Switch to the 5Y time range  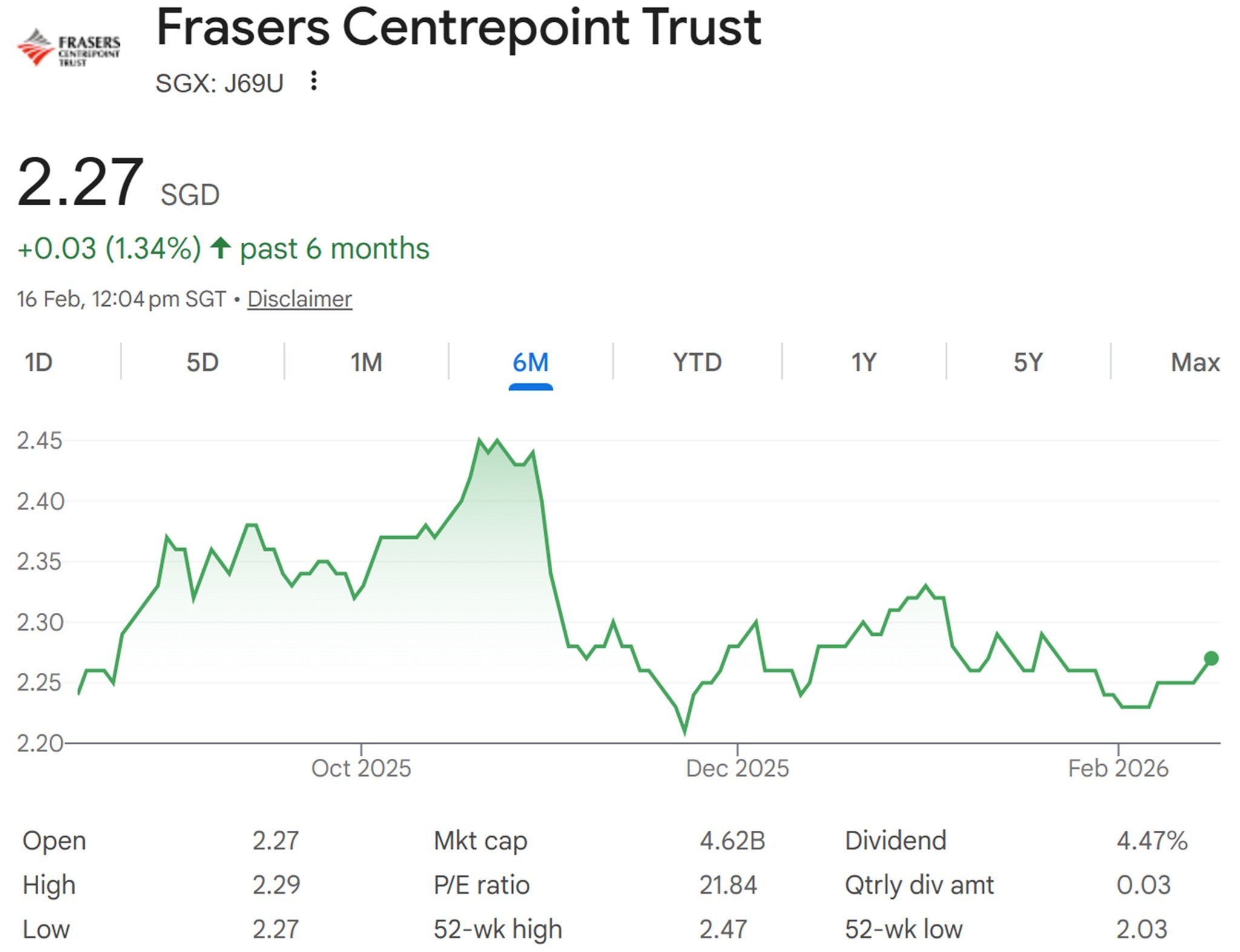coord(1028,363)
